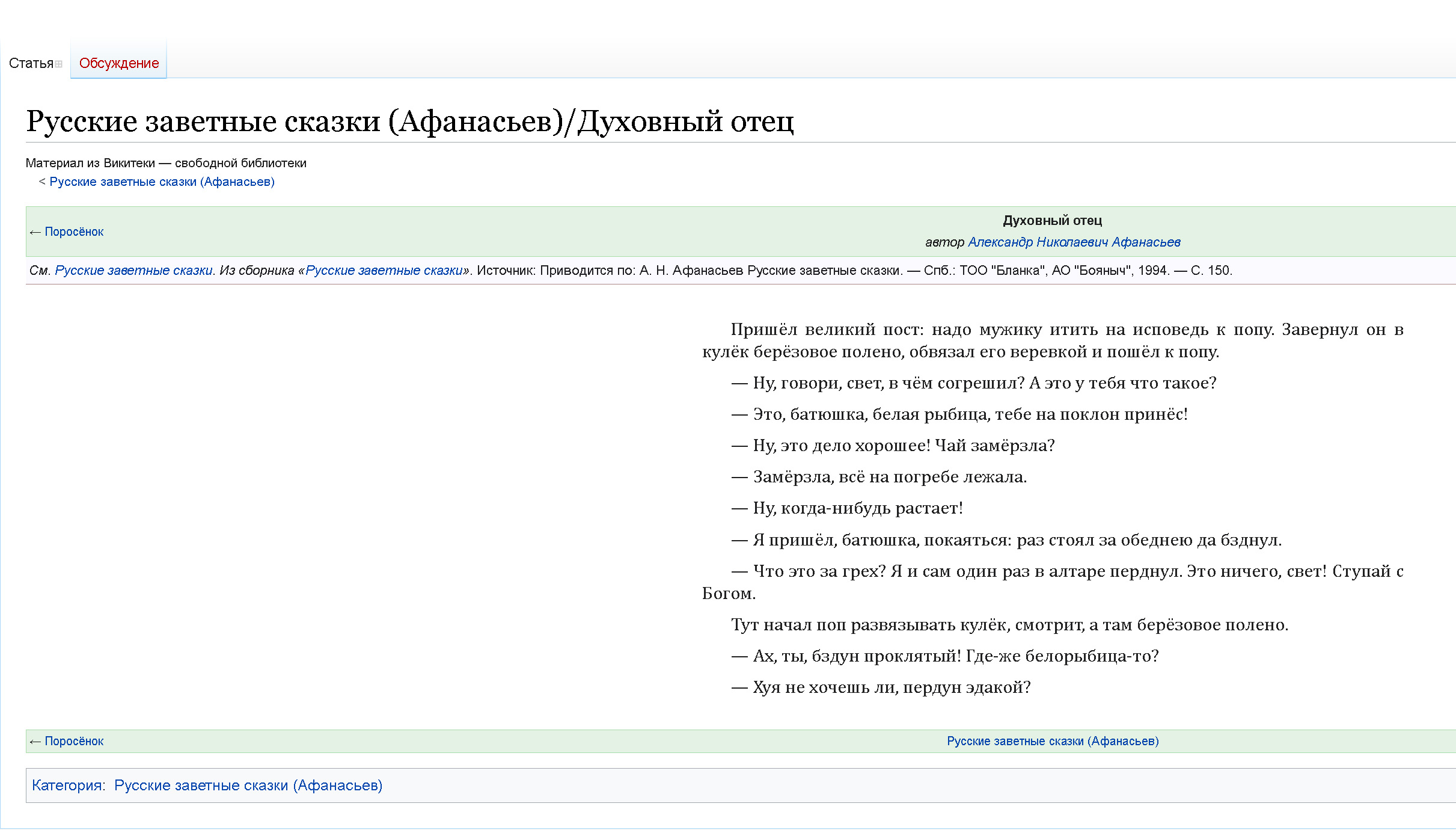
Task: Go to Поросёнок link in bottom navigation
Action: [x=74, y=741]
